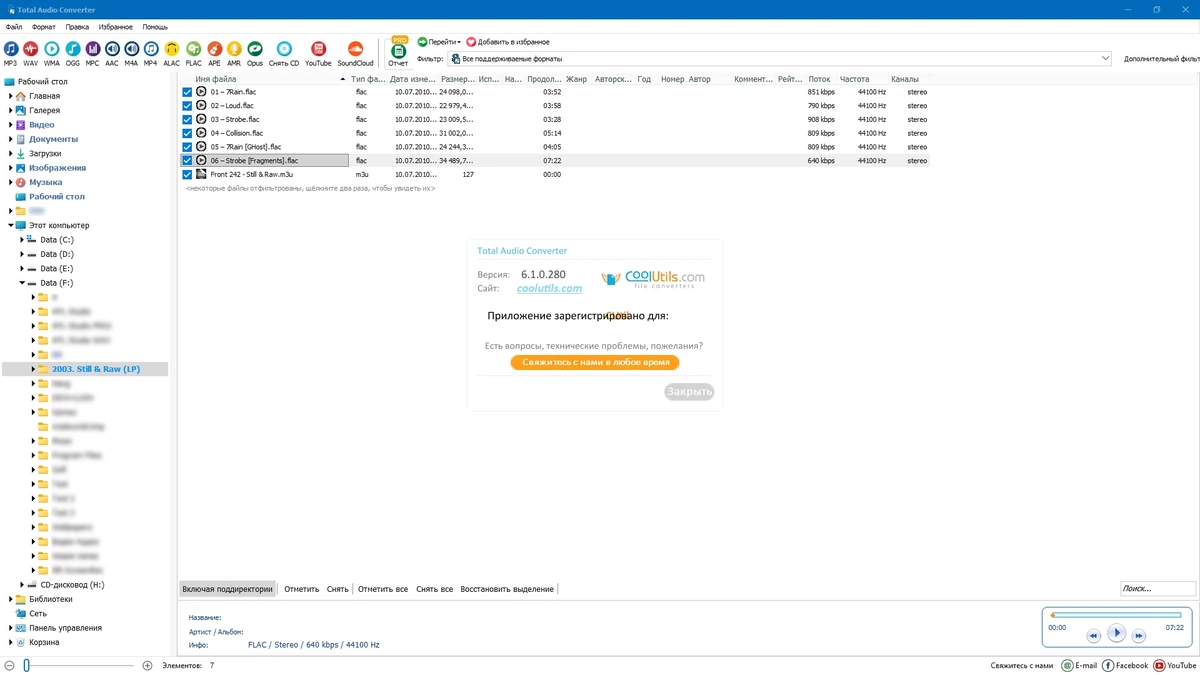1200x675 pixels.
Task: Uncheck 06 – Strobe [Fragments].flac
Action: pyautogui.click(x=187, y=160)
